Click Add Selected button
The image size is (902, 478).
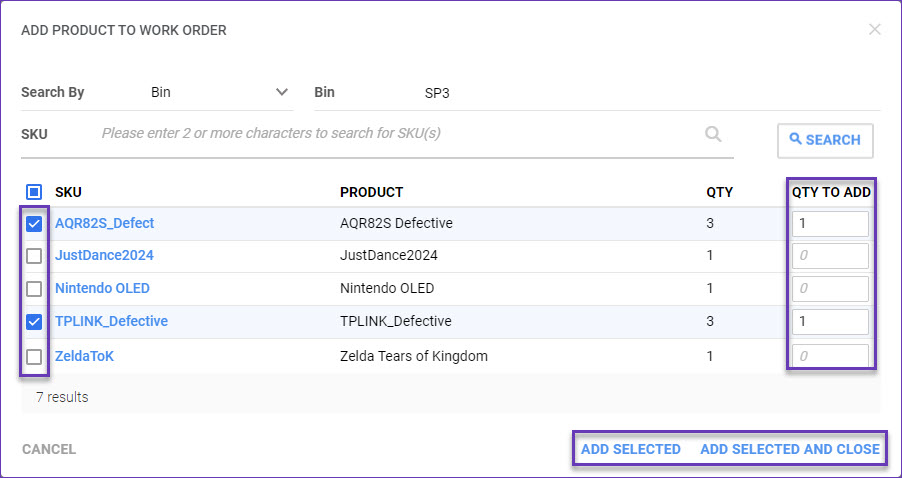point(630,449)
